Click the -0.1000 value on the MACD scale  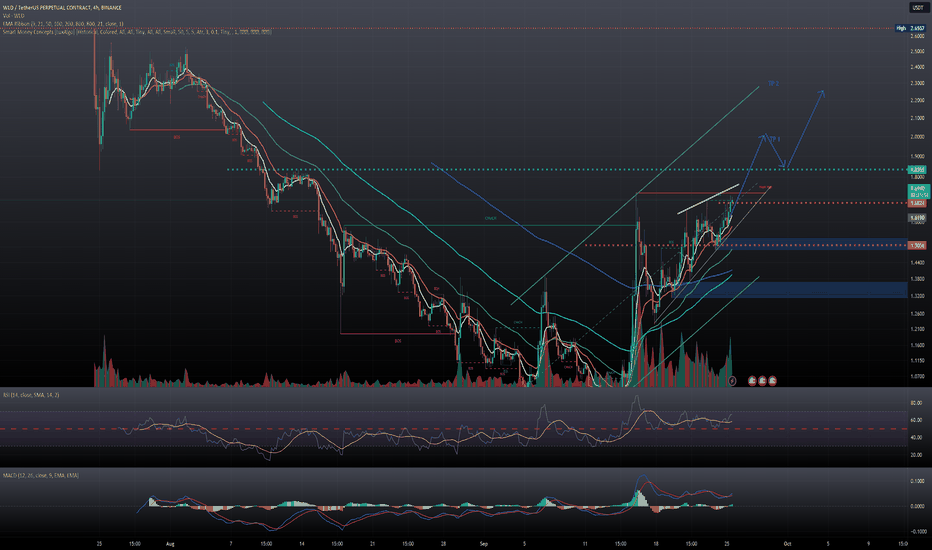click(x=917, y=532)
